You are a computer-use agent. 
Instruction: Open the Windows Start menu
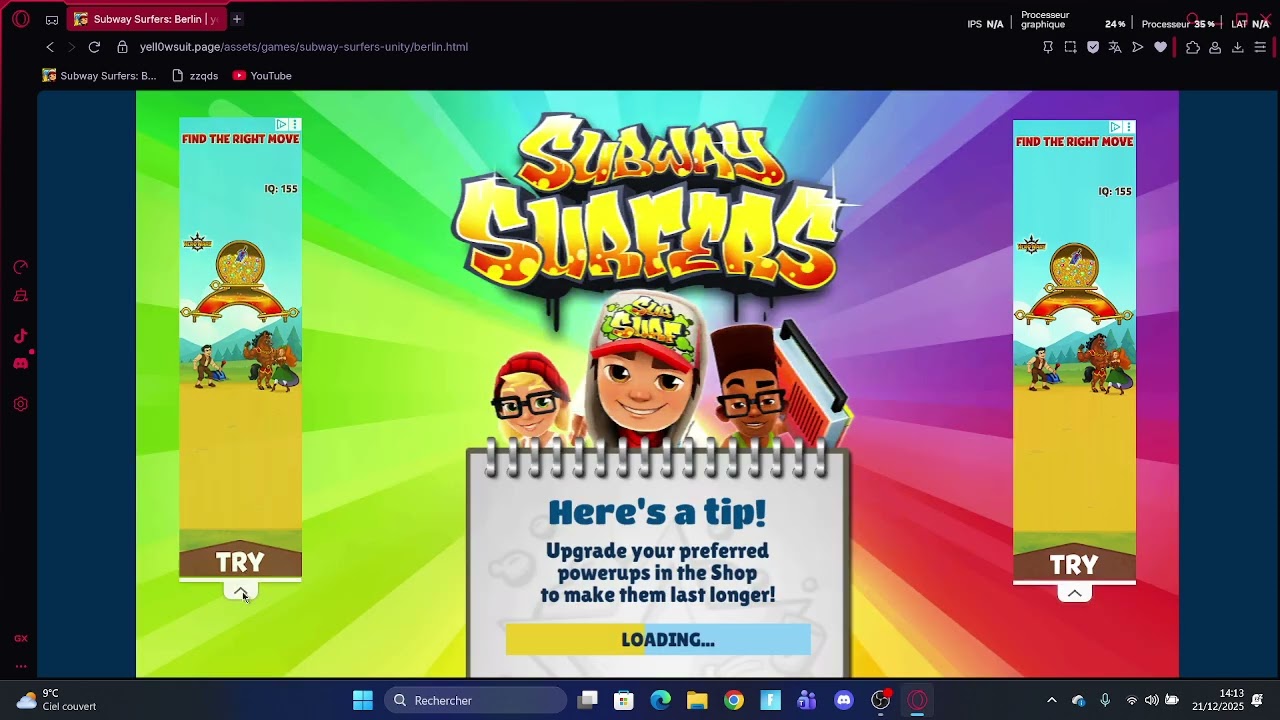click(363, 700)
